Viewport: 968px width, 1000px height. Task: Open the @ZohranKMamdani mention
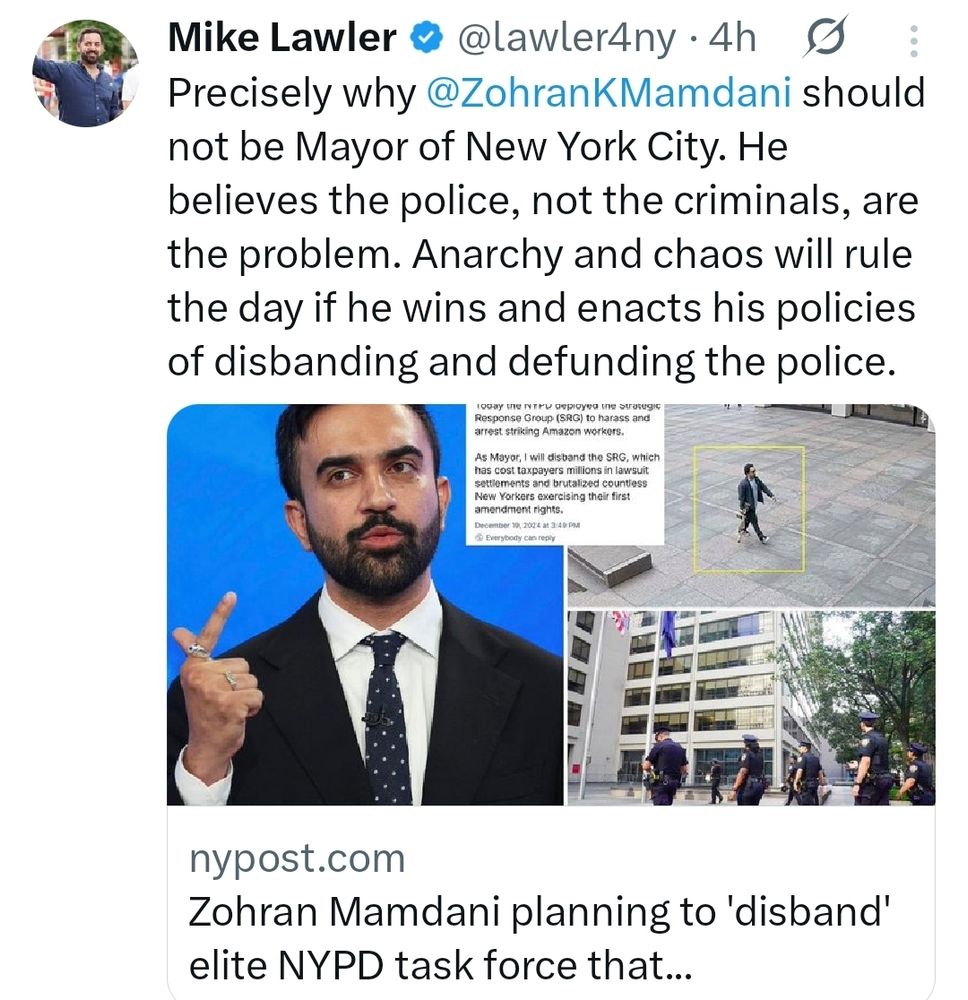[608, 93]
